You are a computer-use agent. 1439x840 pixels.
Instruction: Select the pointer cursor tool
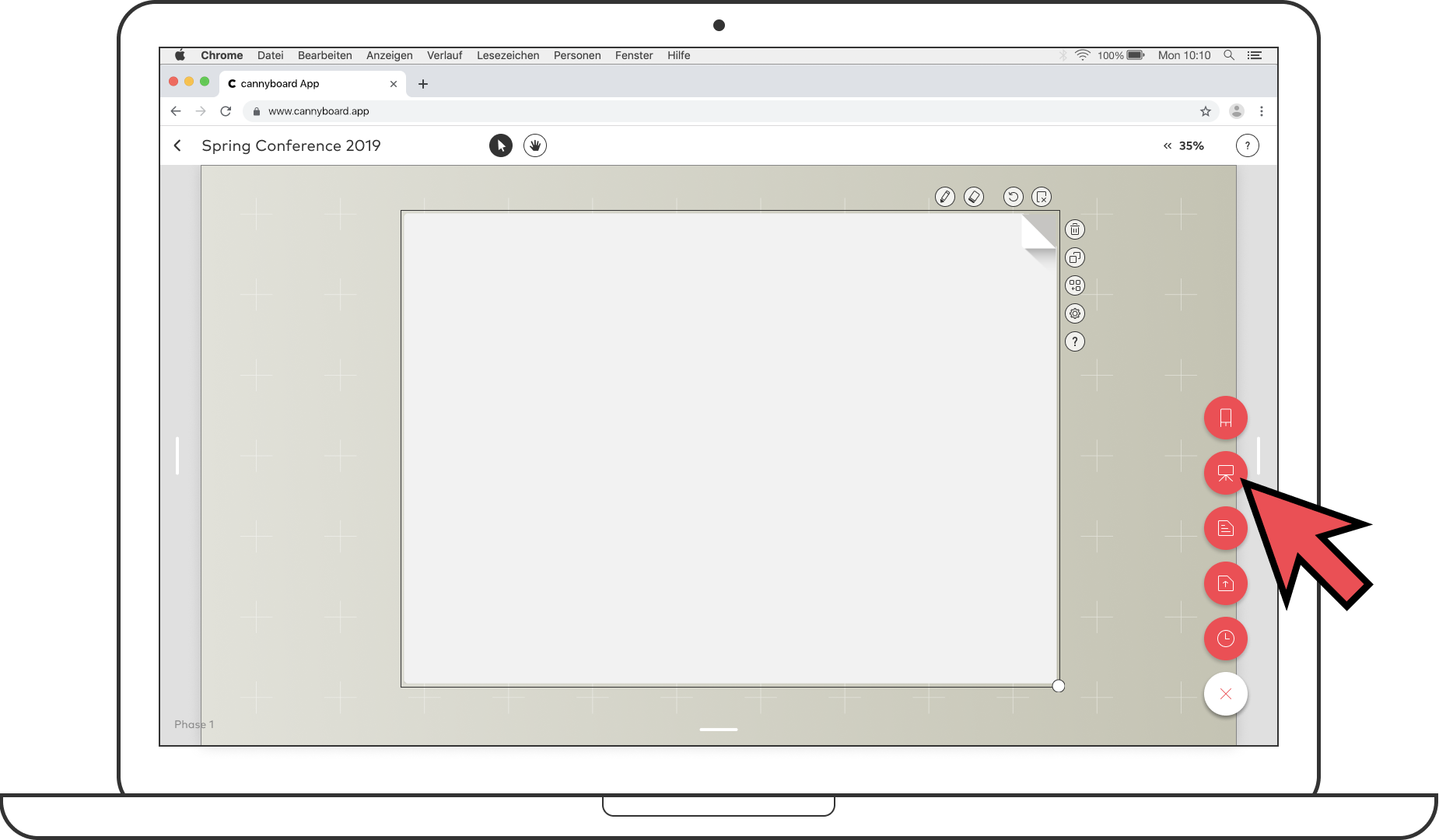pos(501,145)
